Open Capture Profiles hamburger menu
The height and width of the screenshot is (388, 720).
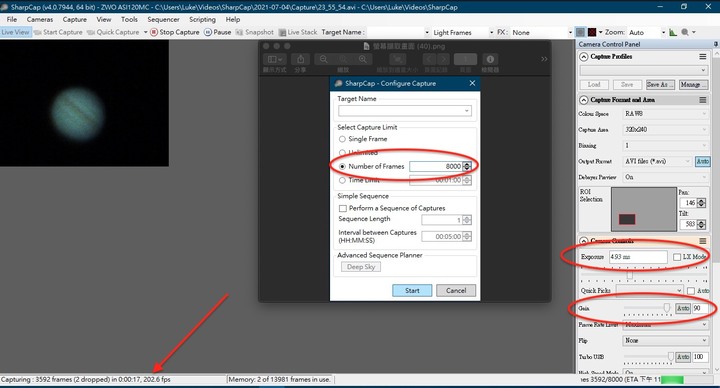tap(703, 56)
